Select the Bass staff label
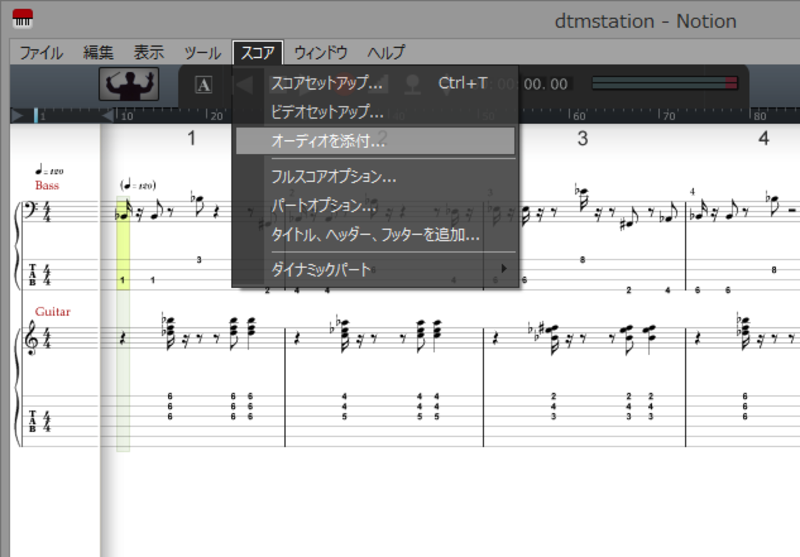The height and width of the screenshot is (557, 800). pos(47,186)
